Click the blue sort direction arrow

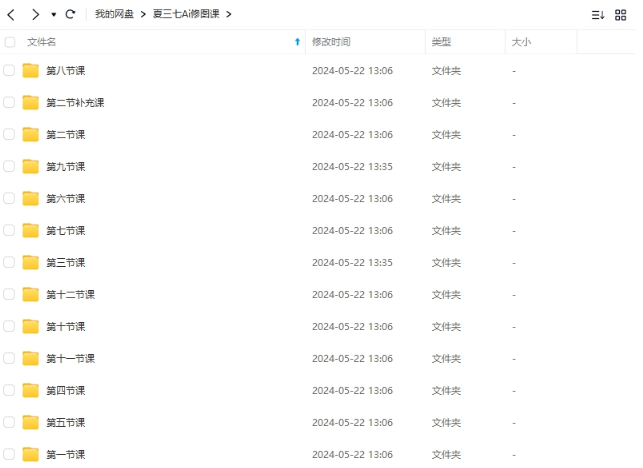pyautogui.click(x=297, y=42)
